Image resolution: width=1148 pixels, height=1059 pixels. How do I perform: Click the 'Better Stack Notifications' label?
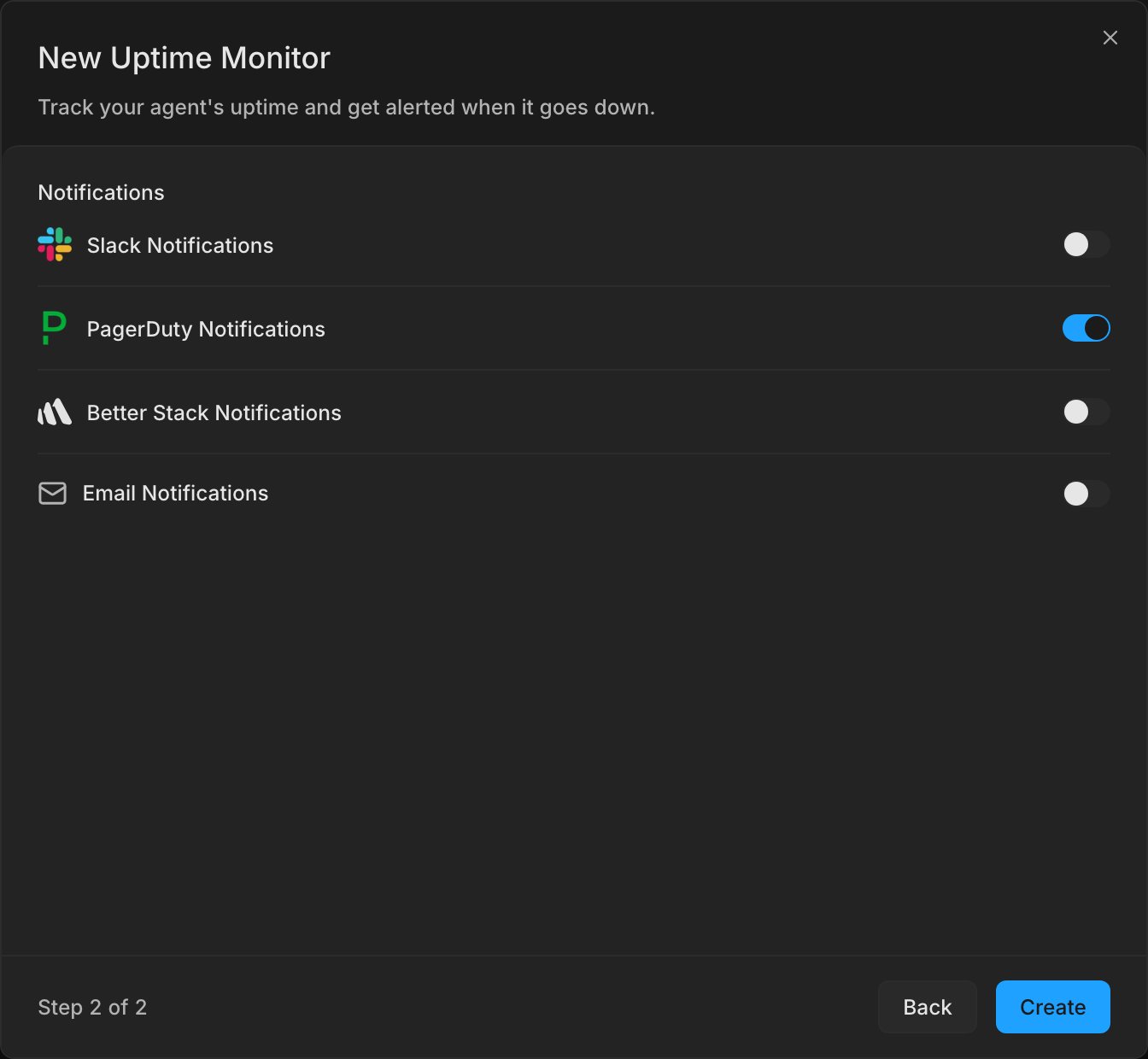pos(214,412)
